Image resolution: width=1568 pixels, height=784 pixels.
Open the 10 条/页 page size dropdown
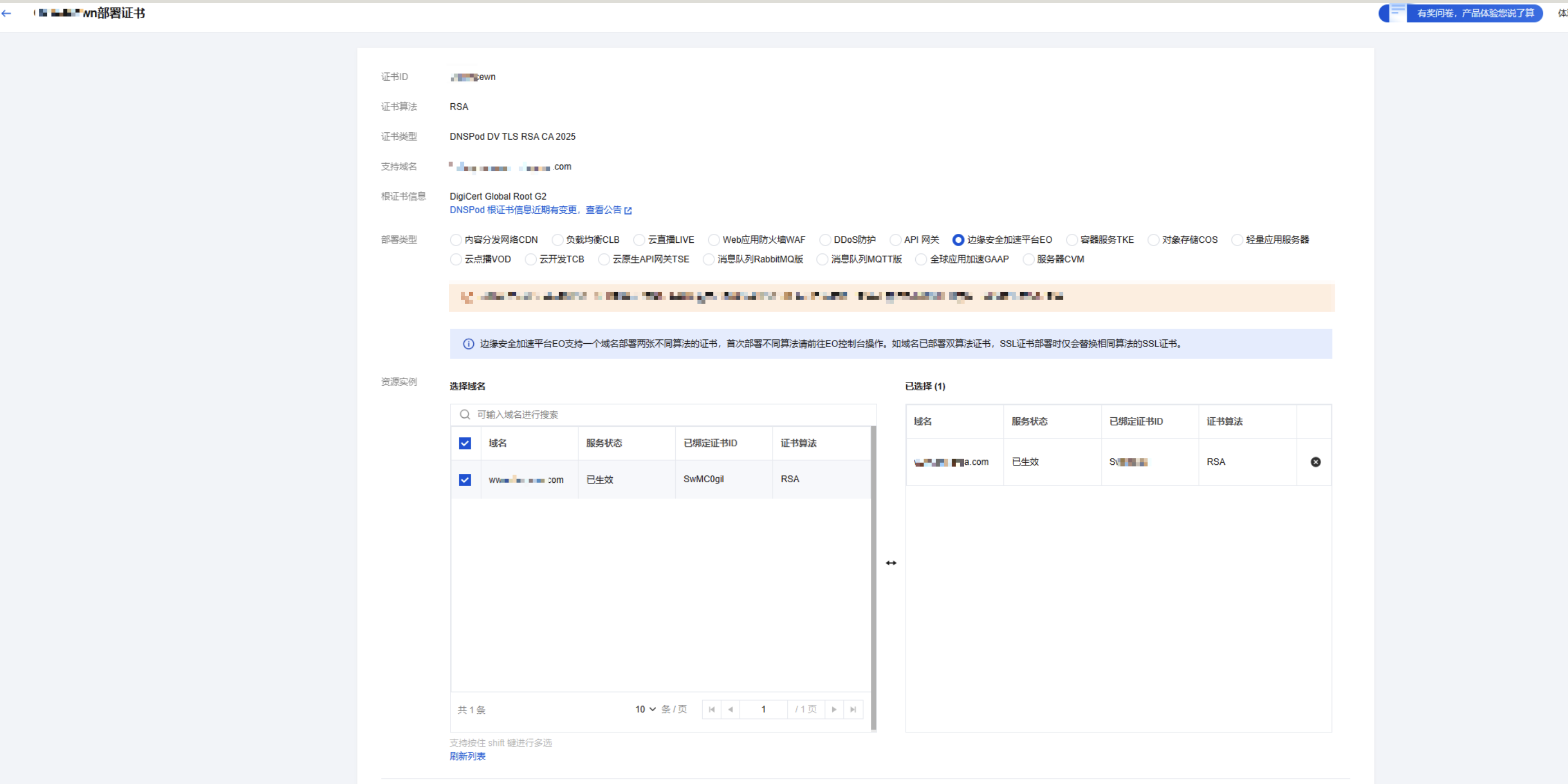[x=645, y=710]
